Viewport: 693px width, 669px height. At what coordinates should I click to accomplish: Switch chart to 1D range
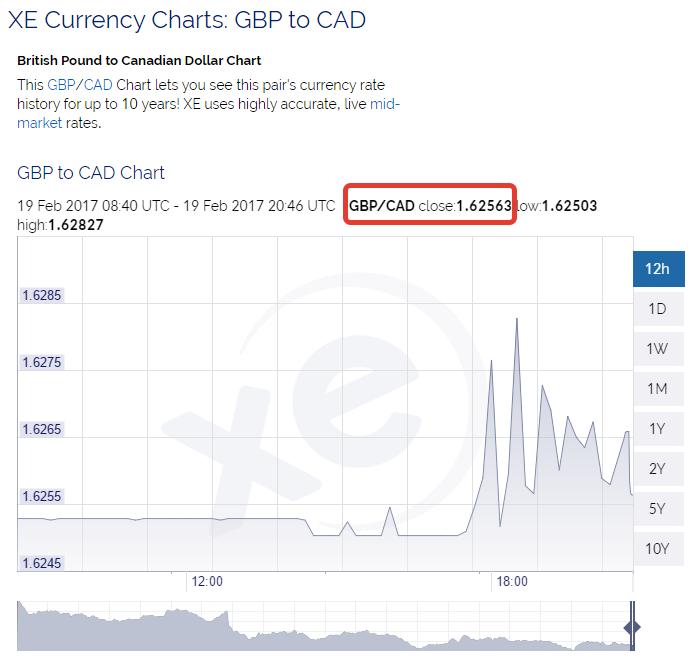click(659, 308)
